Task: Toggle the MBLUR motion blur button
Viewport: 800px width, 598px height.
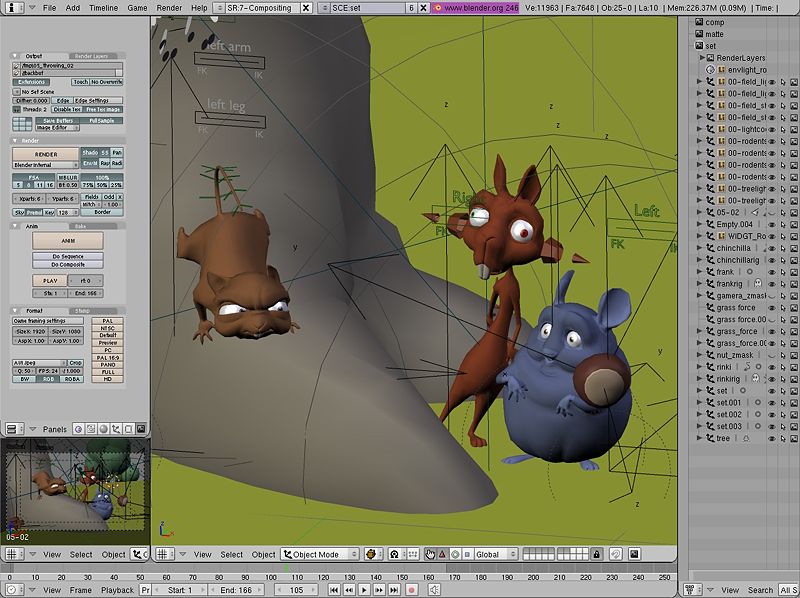Action: (x=68, y=178)
